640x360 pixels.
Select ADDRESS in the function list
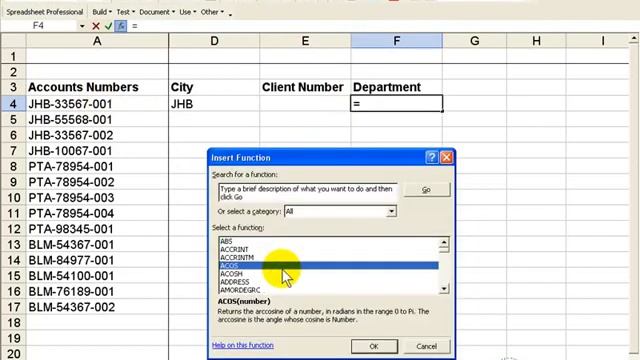(329, 282)
